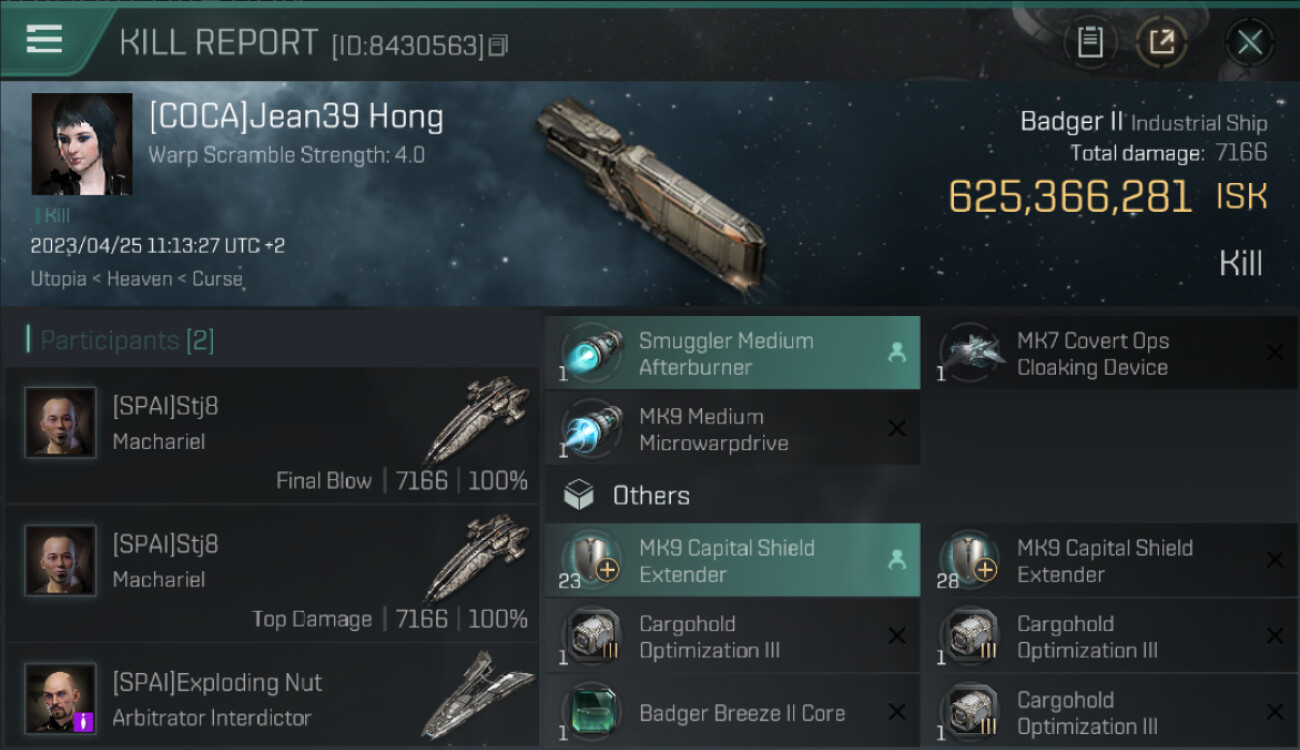
Task: Share the kill report externally
Action: (x=1161, y=42)
